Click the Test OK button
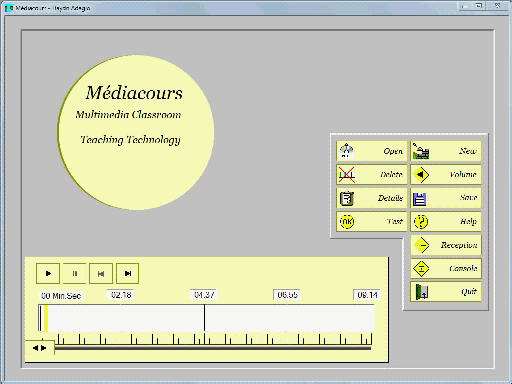 click(x=372, y=221)
